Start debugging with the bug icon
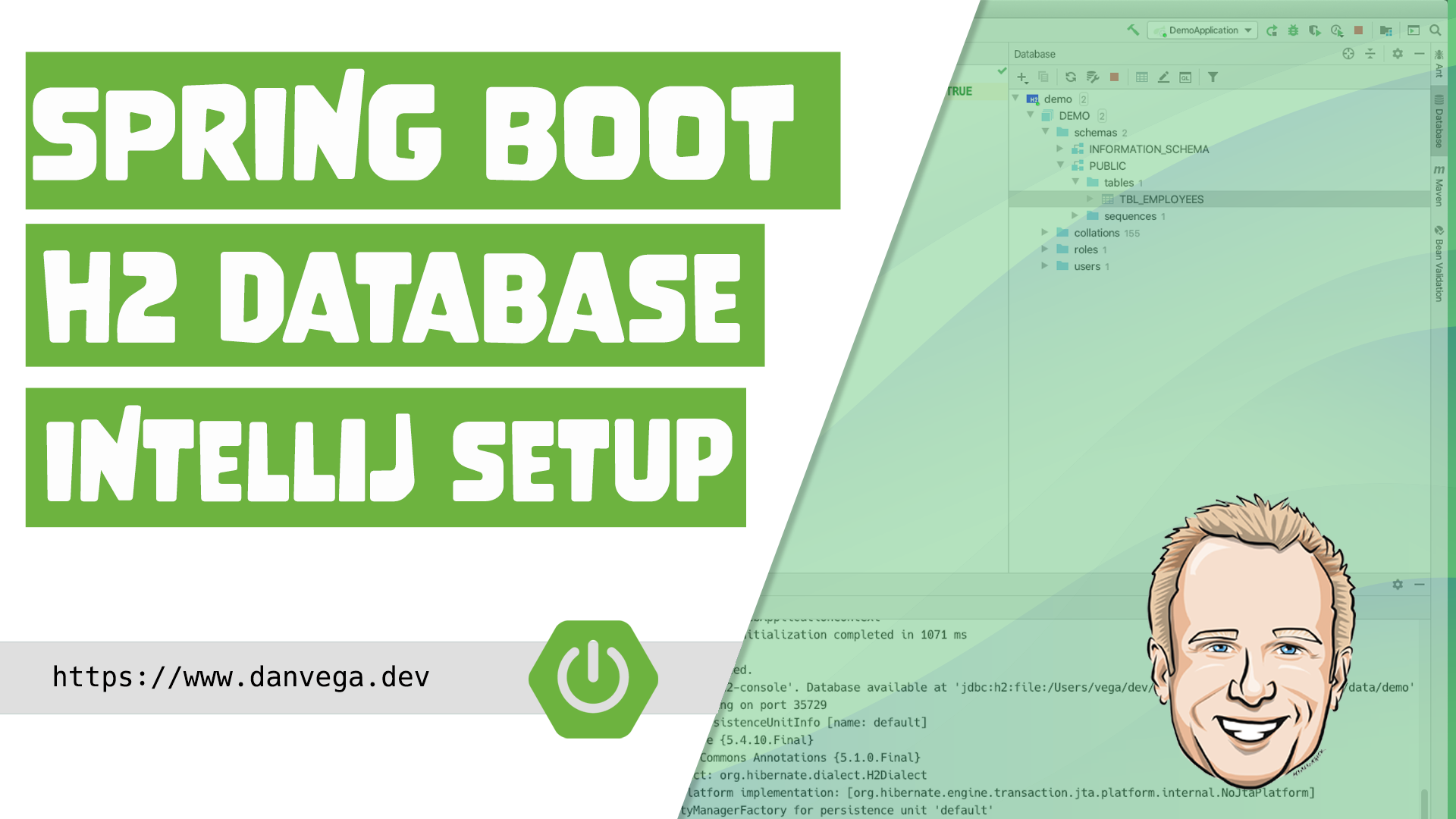This screenshot has width=1456, height=819. click(1293, 30)
